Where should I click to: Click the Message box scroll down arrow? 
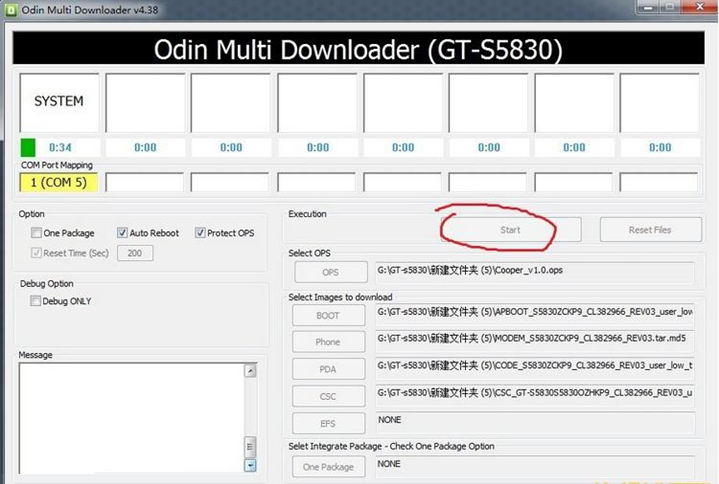(x=250, y=466)
